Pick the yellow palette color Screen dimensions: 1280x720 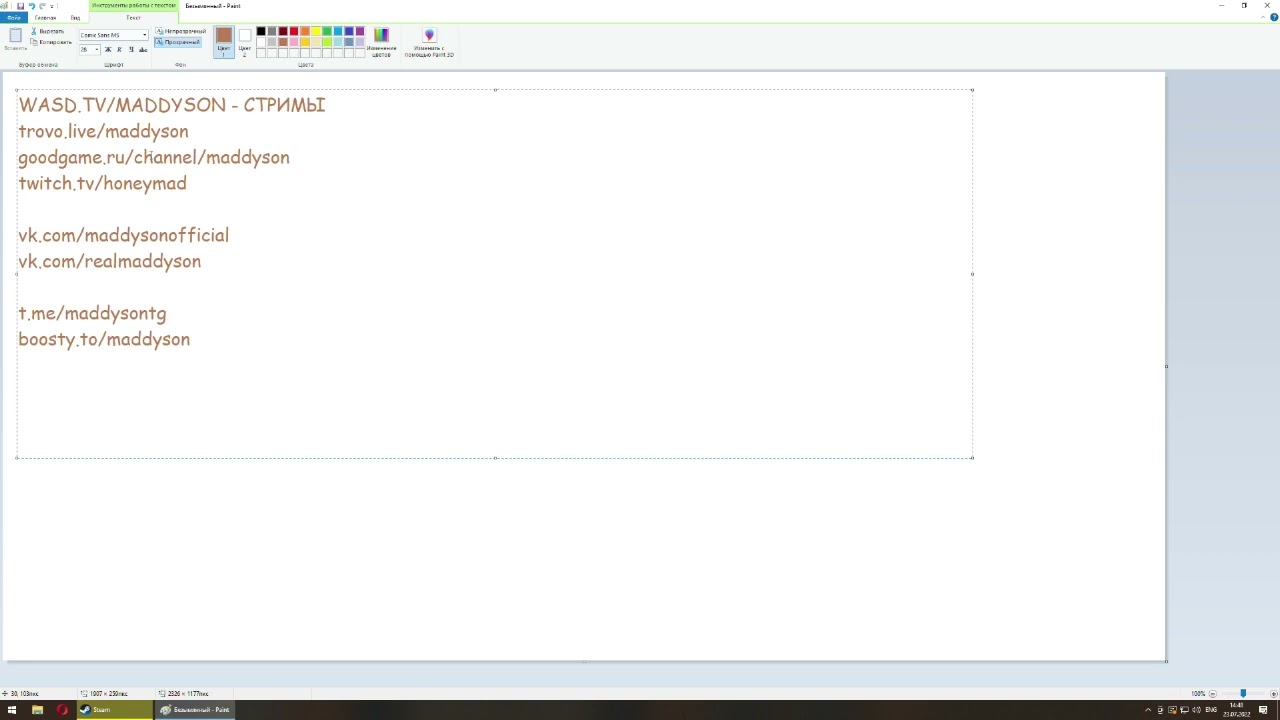click(316, 32)
